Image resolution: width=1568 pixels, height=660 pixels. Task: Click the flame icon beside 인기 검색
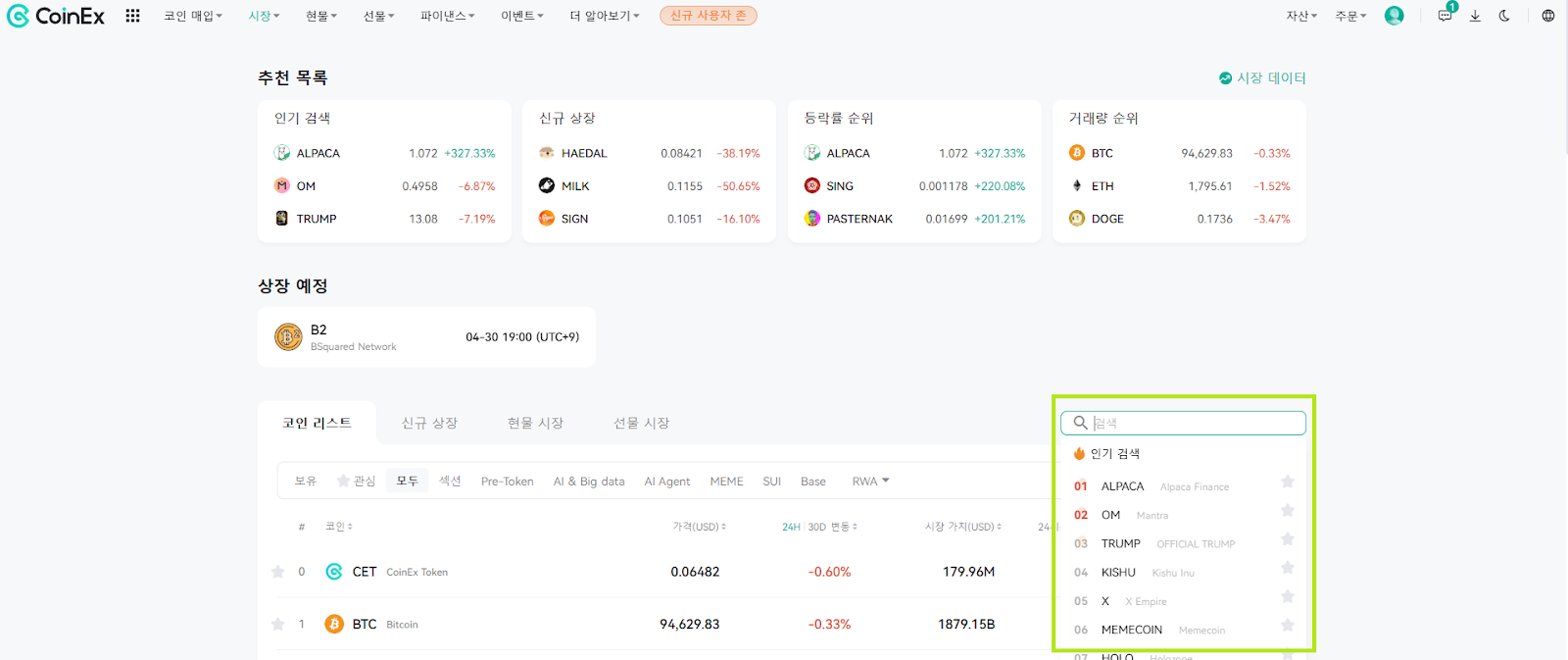(x=1079, y=453)
